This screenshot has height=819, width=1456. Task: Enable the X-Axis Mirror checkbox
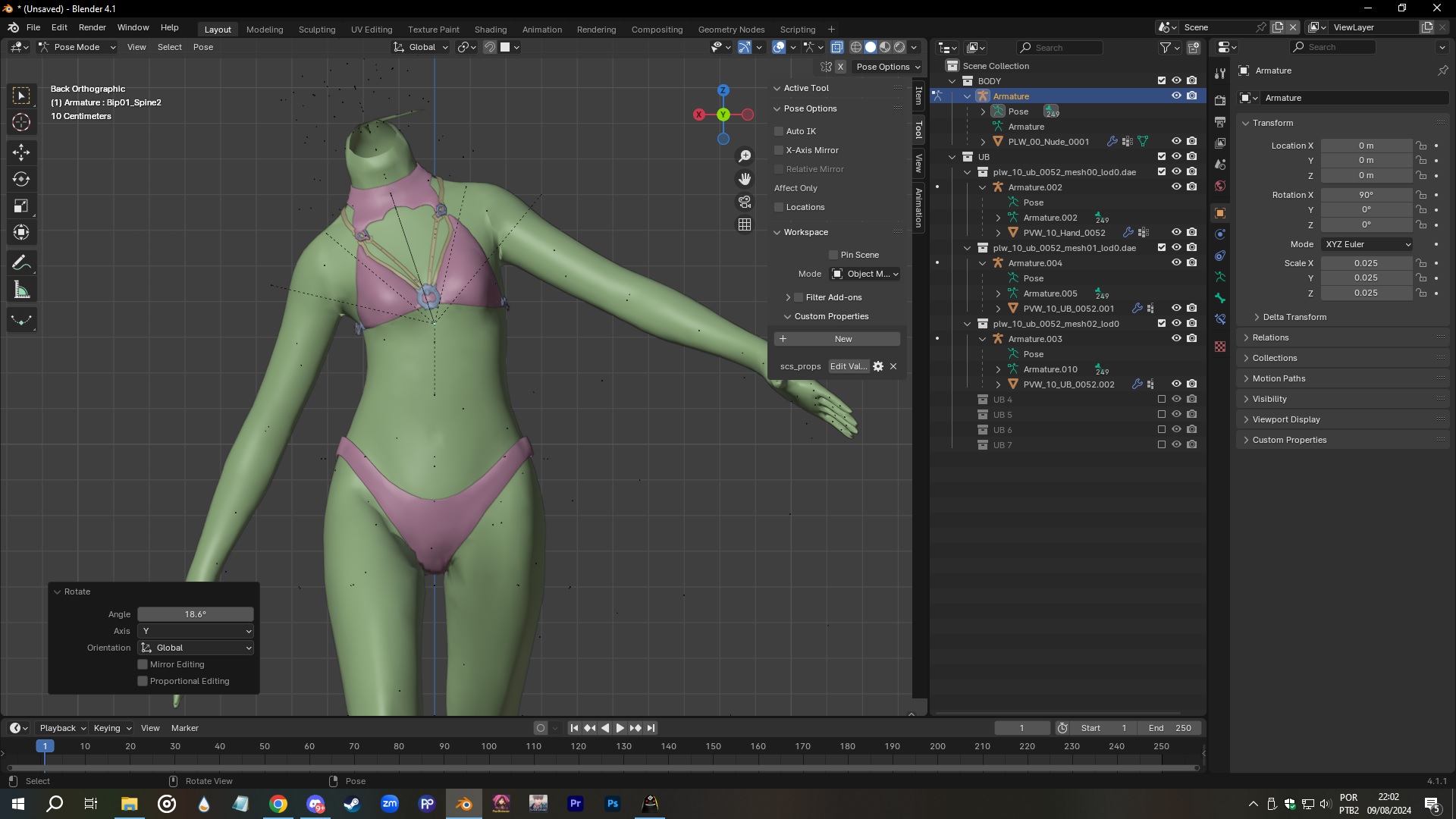tap(779, 150)
